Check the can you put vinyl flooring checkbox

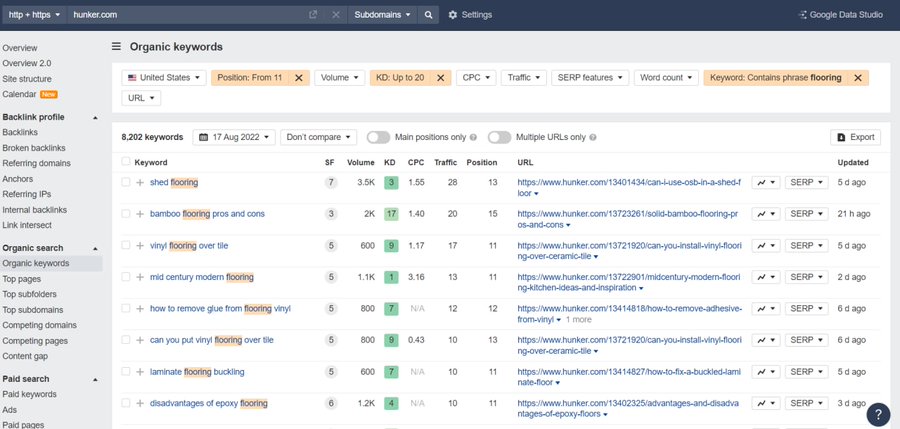point(126,340)
